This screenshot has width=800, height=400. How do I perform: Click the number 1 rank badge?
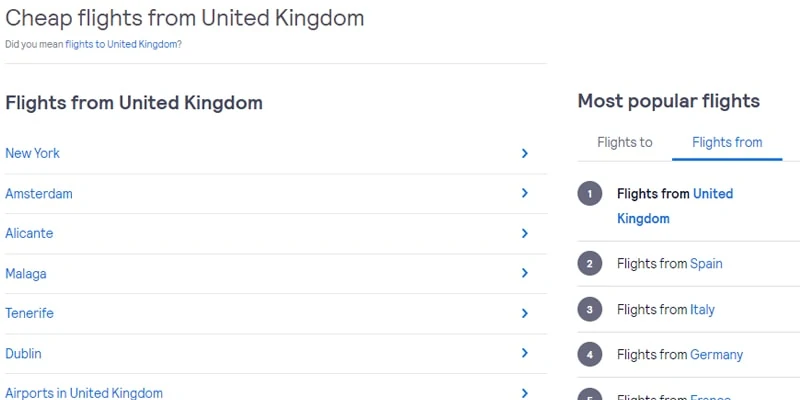pyautogui.click(x=590, y=194)
